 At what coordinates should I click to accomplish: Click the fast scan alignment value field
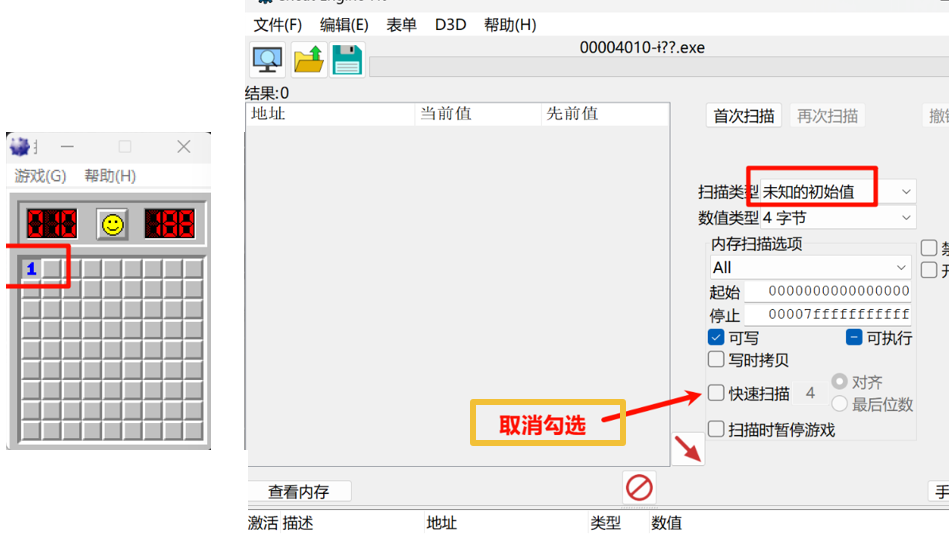810,393
